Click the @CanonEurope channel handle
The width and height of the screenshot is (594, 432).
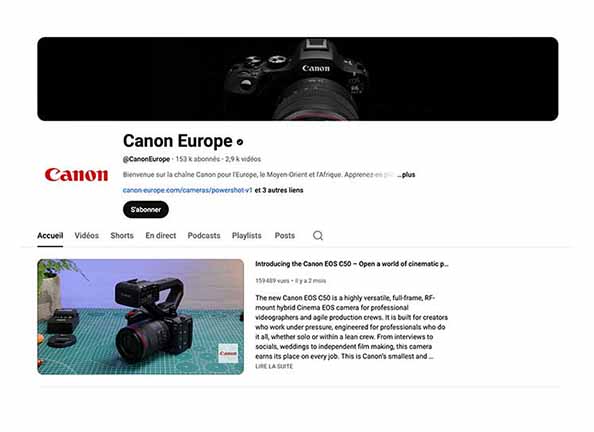(x=146, y=159)
